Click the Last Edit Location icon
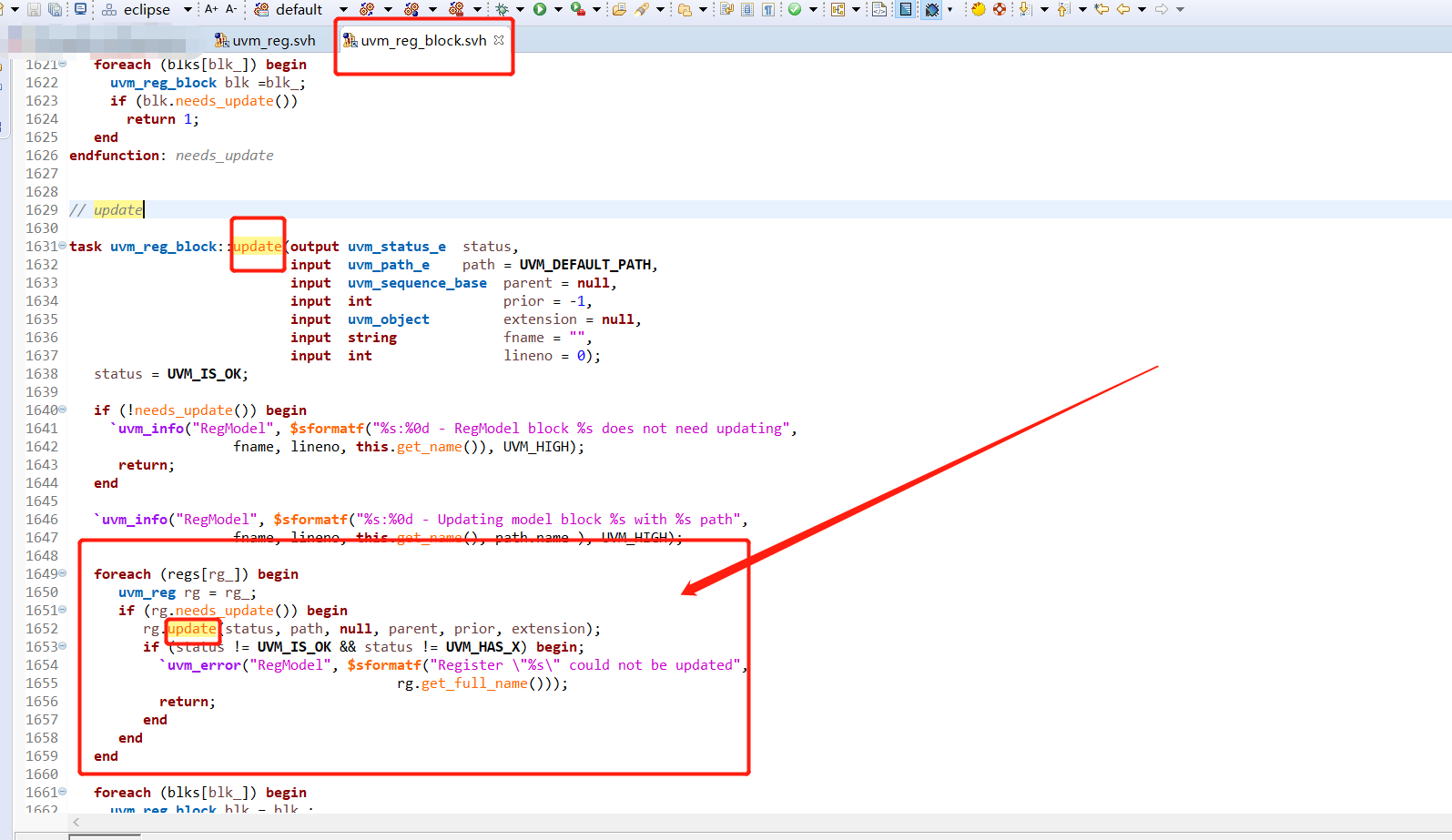The width and height of the screenshot is (1452, 840). 1102,9
